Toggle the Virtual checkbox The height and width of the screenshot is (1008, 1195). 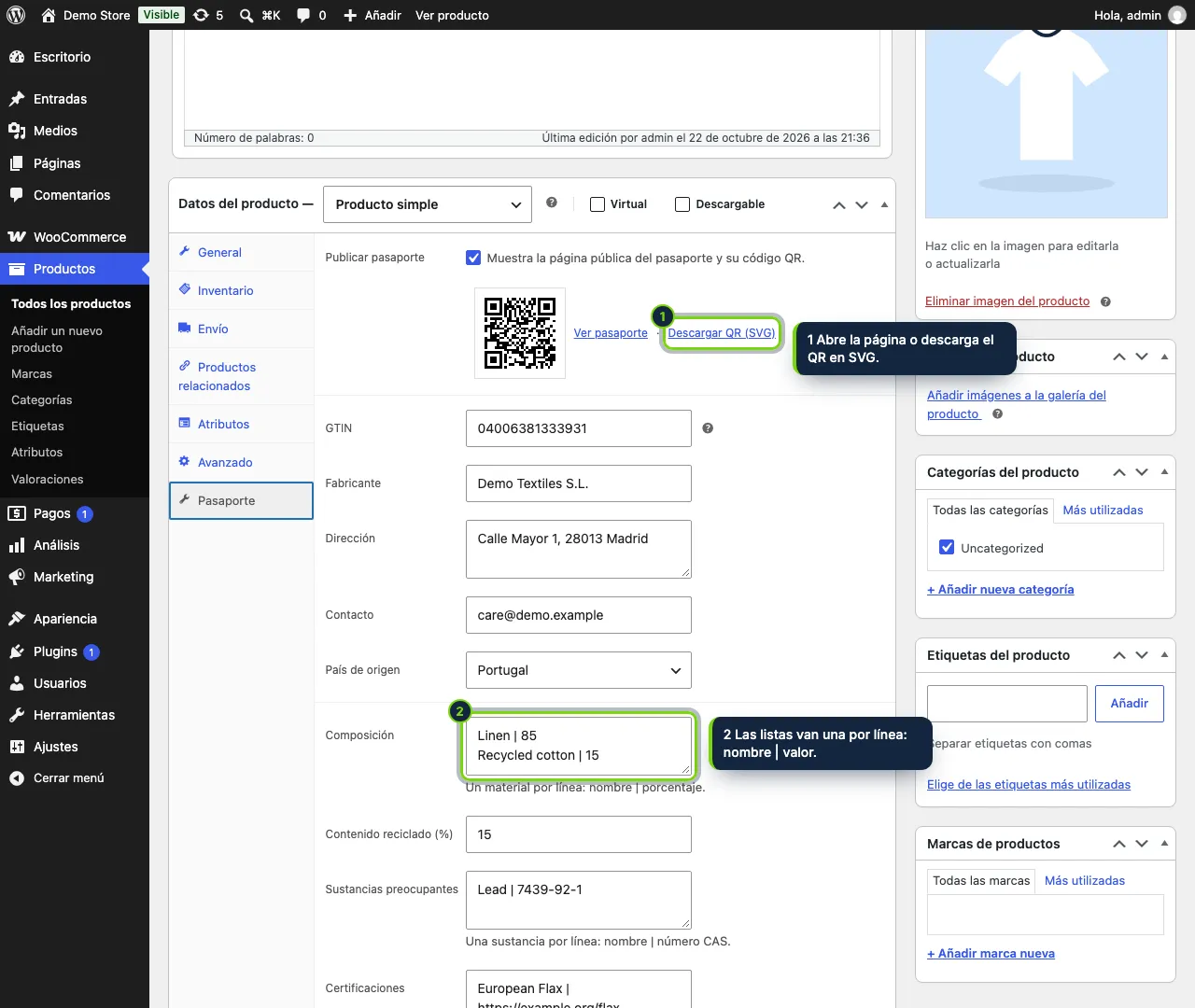(597, 204)
